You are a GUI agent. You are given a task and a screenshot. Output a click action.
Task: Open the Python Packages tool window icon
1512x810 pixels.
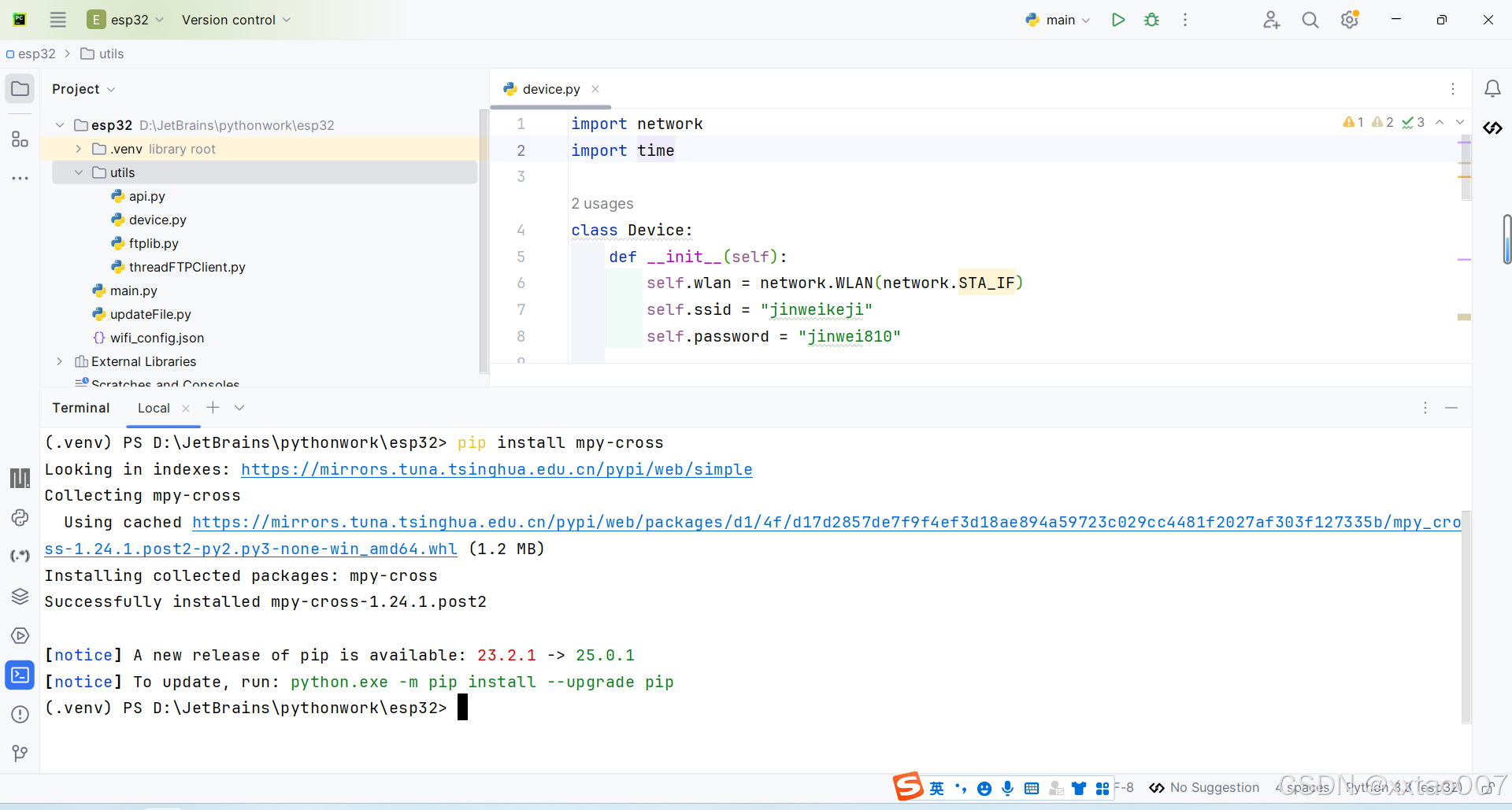[20, 596]
